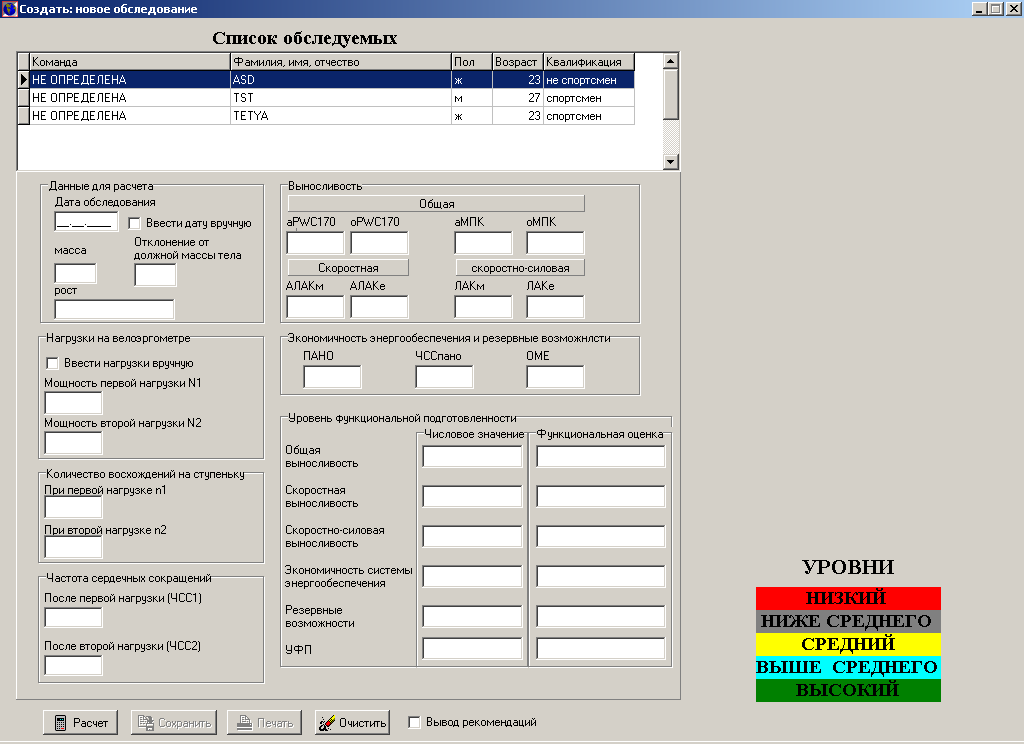Click УФП functional rating field
1024x744 pixels.
click(601, 649)
